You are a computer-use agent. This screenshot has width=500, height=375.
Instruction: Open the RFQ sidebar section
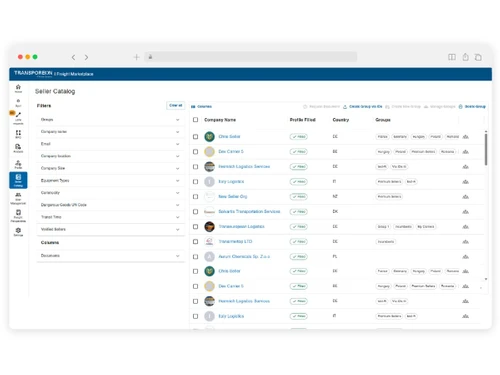18,134
